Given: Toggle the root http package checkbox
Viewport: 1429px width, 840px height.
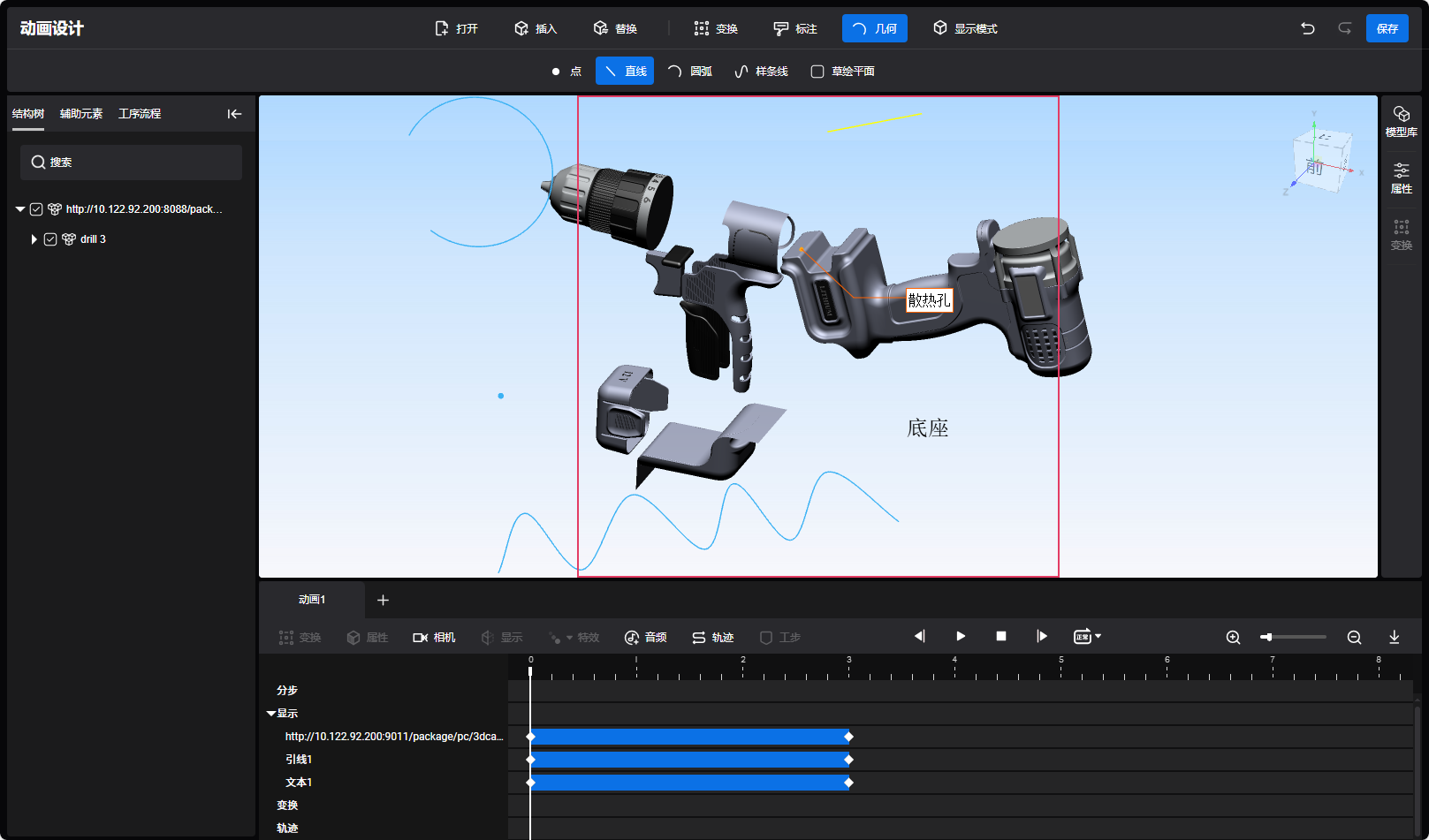Looking at the screenshot, I should [x=36, y=209].
